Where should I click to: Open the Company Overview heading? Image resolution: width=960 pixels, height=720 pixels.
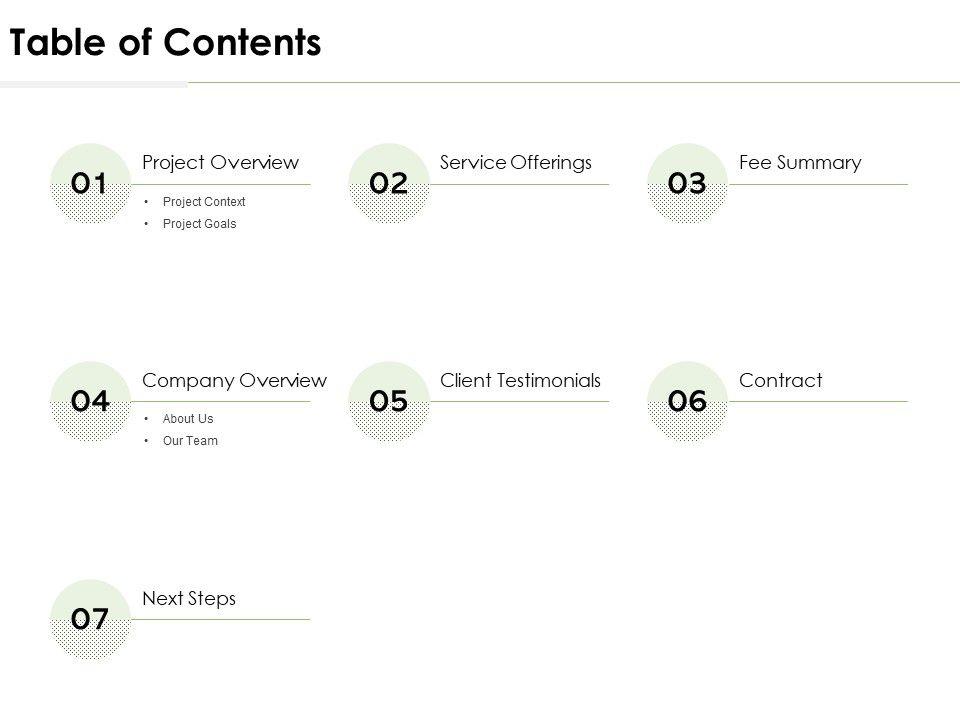(234, 381)
